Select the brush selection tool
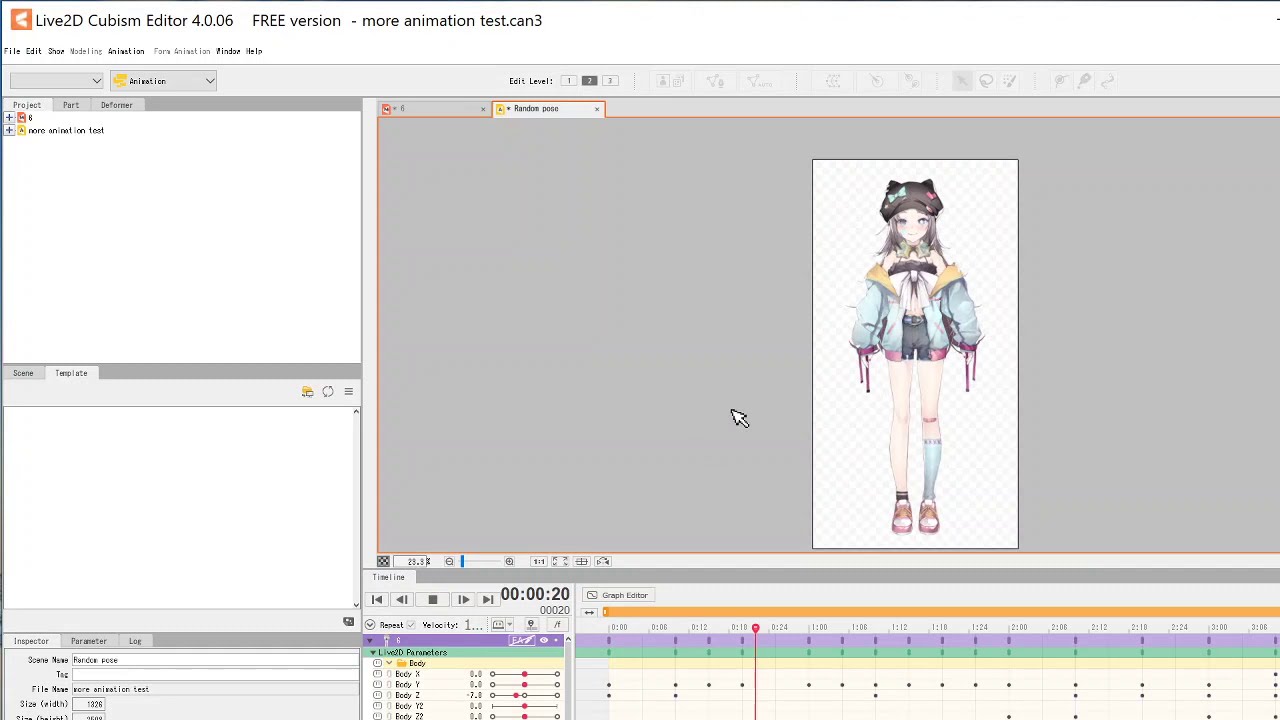 (1010, 81)
